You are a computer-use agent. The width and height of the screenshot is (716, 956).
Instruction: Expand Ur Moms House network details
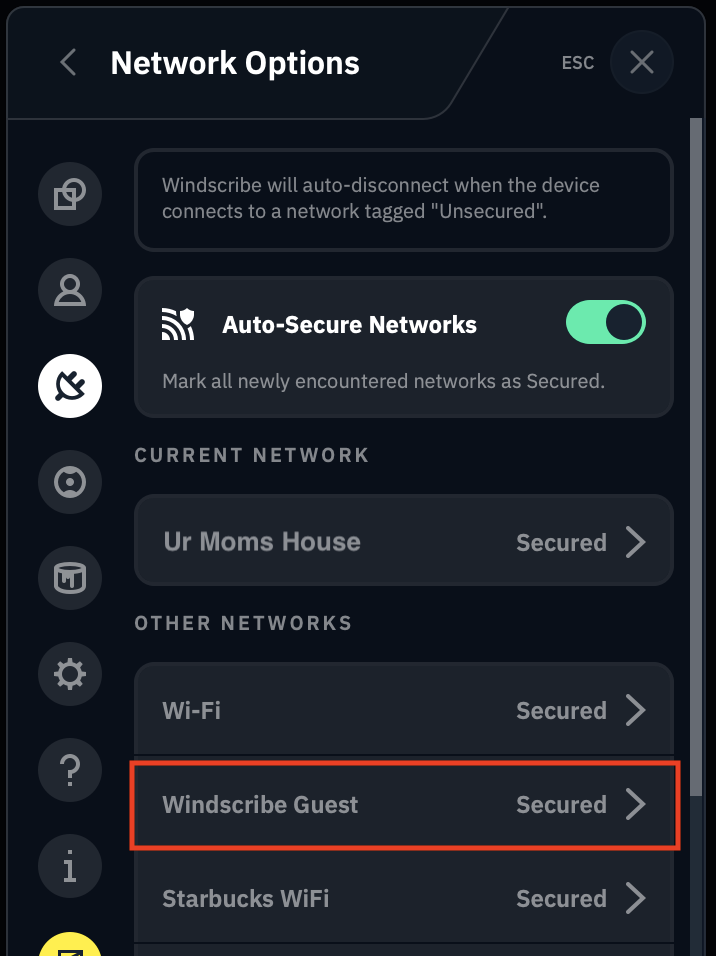click(x=637, y=541)
